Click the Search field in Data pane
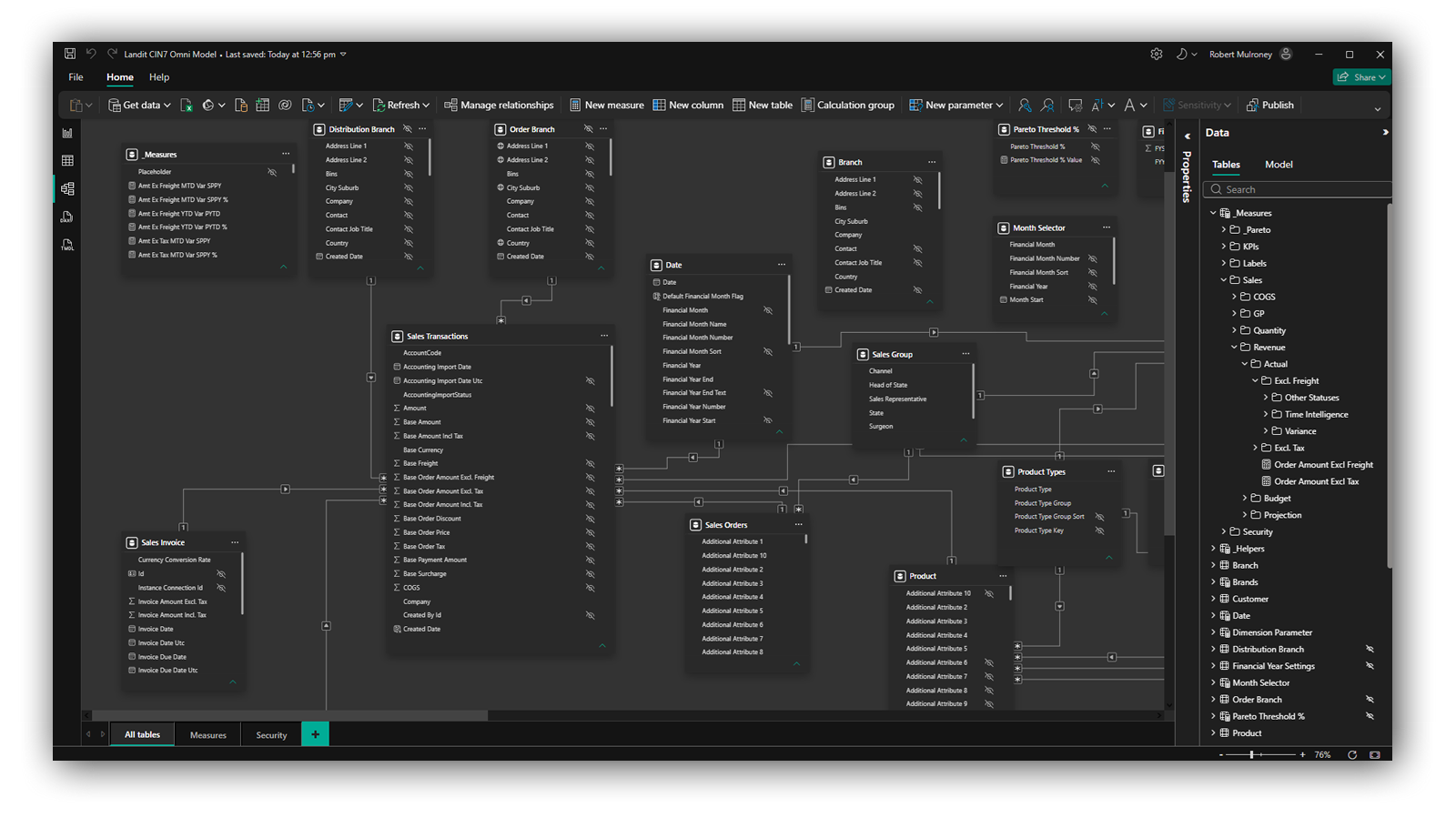The height and width of the screenshot is (818, 1456). [1297, 189]
